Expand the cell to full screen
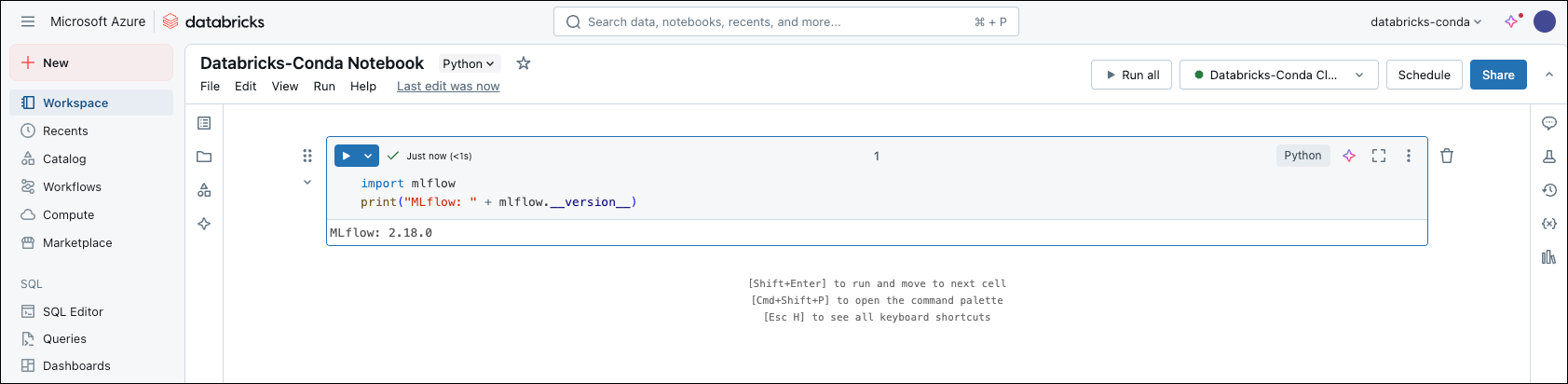 pos(1379,156)
